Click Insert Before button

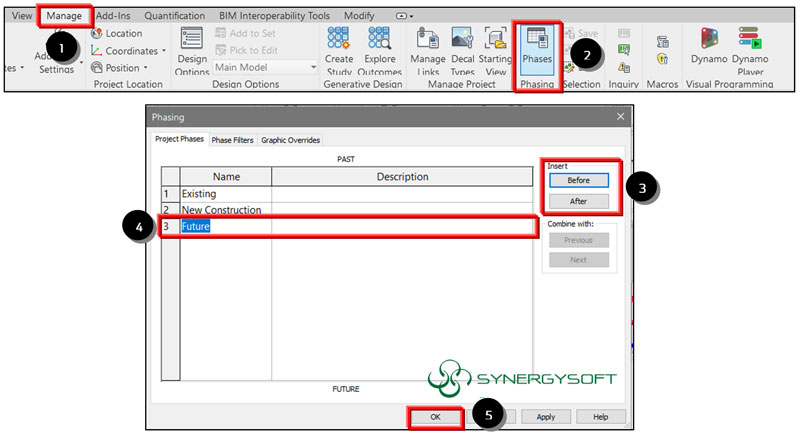pyautogui.click(x=579, y=180)
